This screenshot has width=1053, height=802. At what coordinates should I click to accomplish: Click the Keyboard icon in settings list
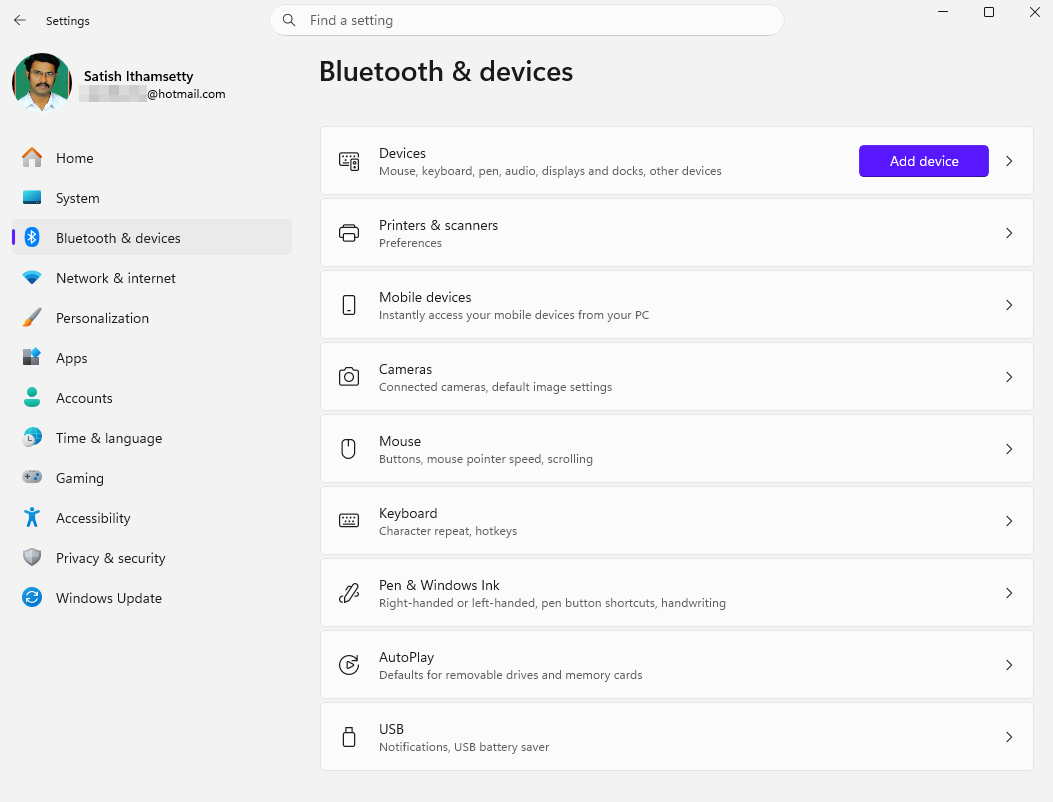coord(349,521)
